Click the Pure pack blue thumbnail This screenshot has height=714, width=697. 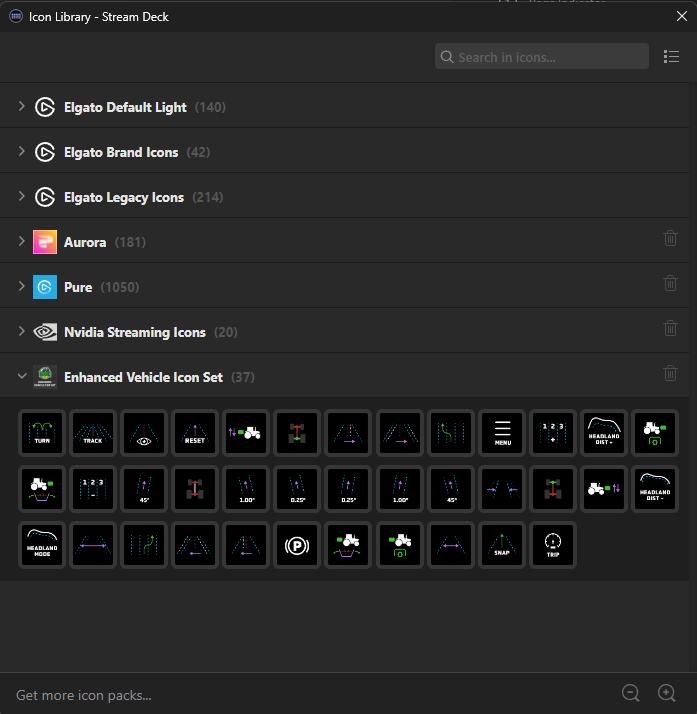45,287
